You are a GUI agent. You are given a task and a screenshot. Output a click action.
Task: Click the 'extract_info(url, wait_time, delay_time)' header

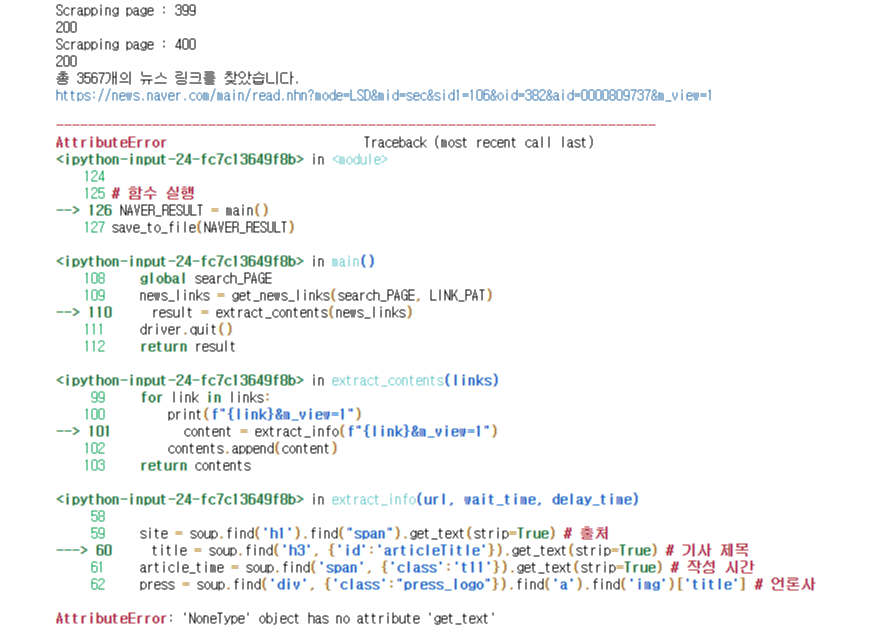tap(485, 499)
